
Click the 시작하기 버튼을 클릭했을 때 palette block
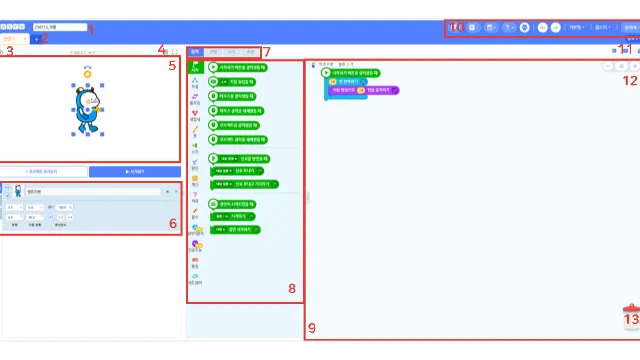coord(238,67)
